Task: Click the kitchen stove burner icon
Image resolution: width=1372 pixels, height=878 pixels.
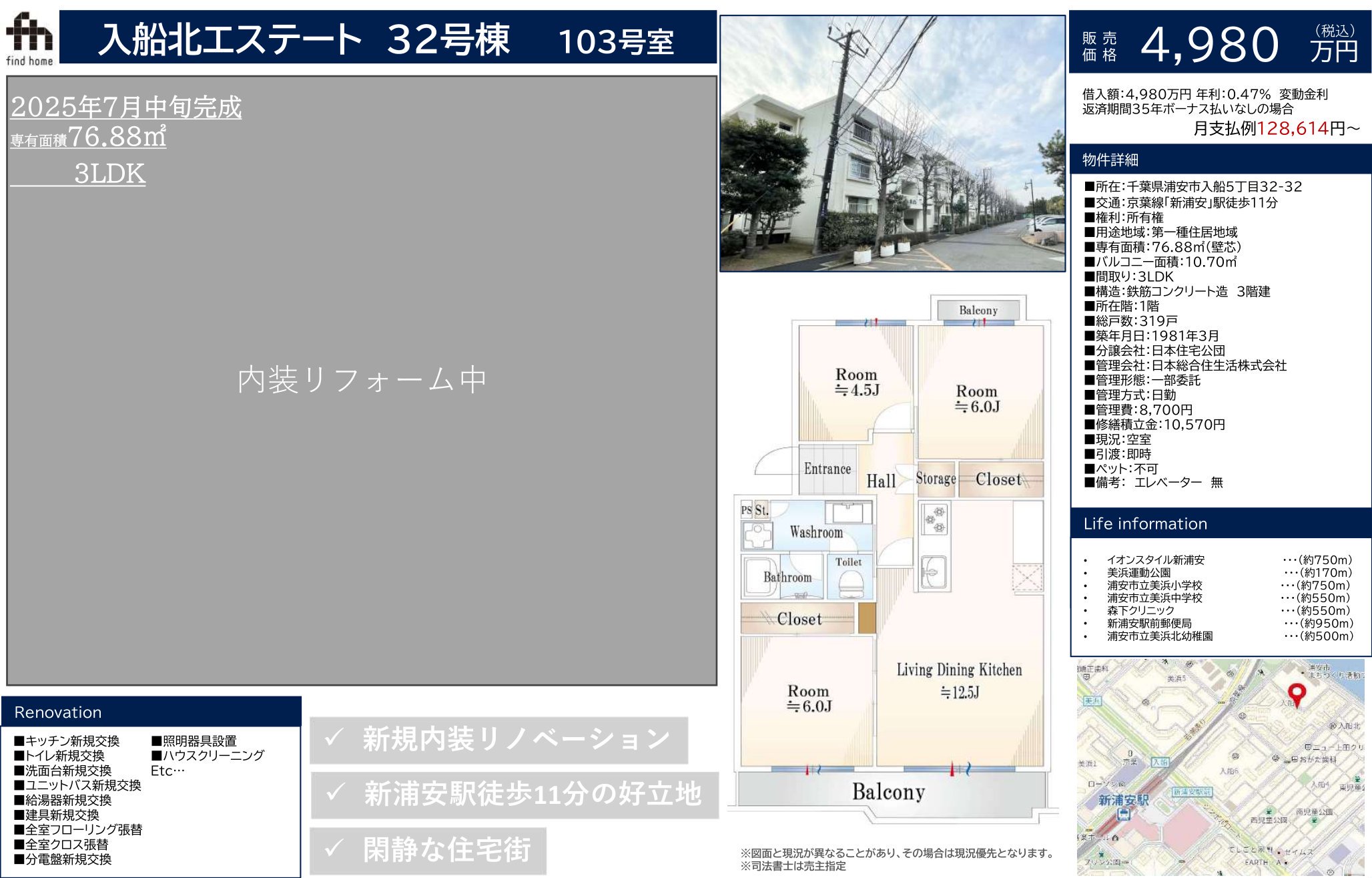Action: 934,519
